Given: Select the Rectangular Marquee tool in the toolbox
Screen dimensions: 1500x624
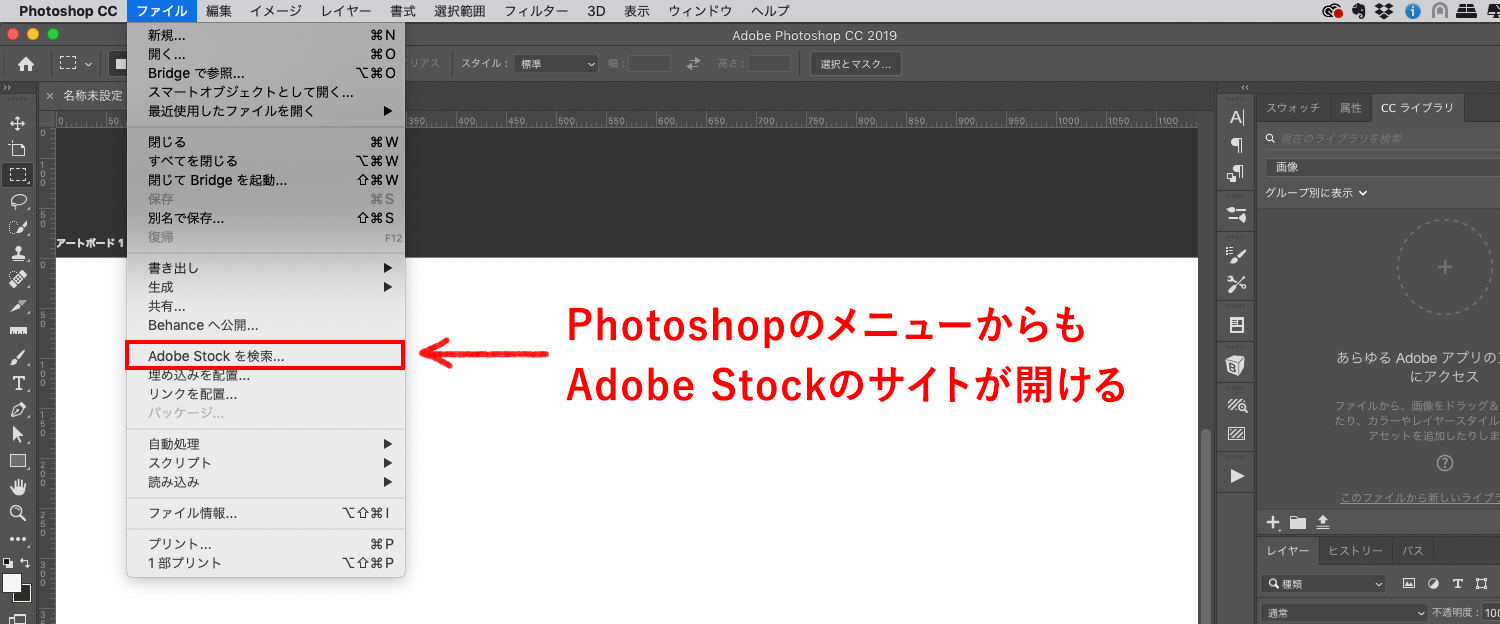Looking at the screenshot, I should click(x=17, y=175).
